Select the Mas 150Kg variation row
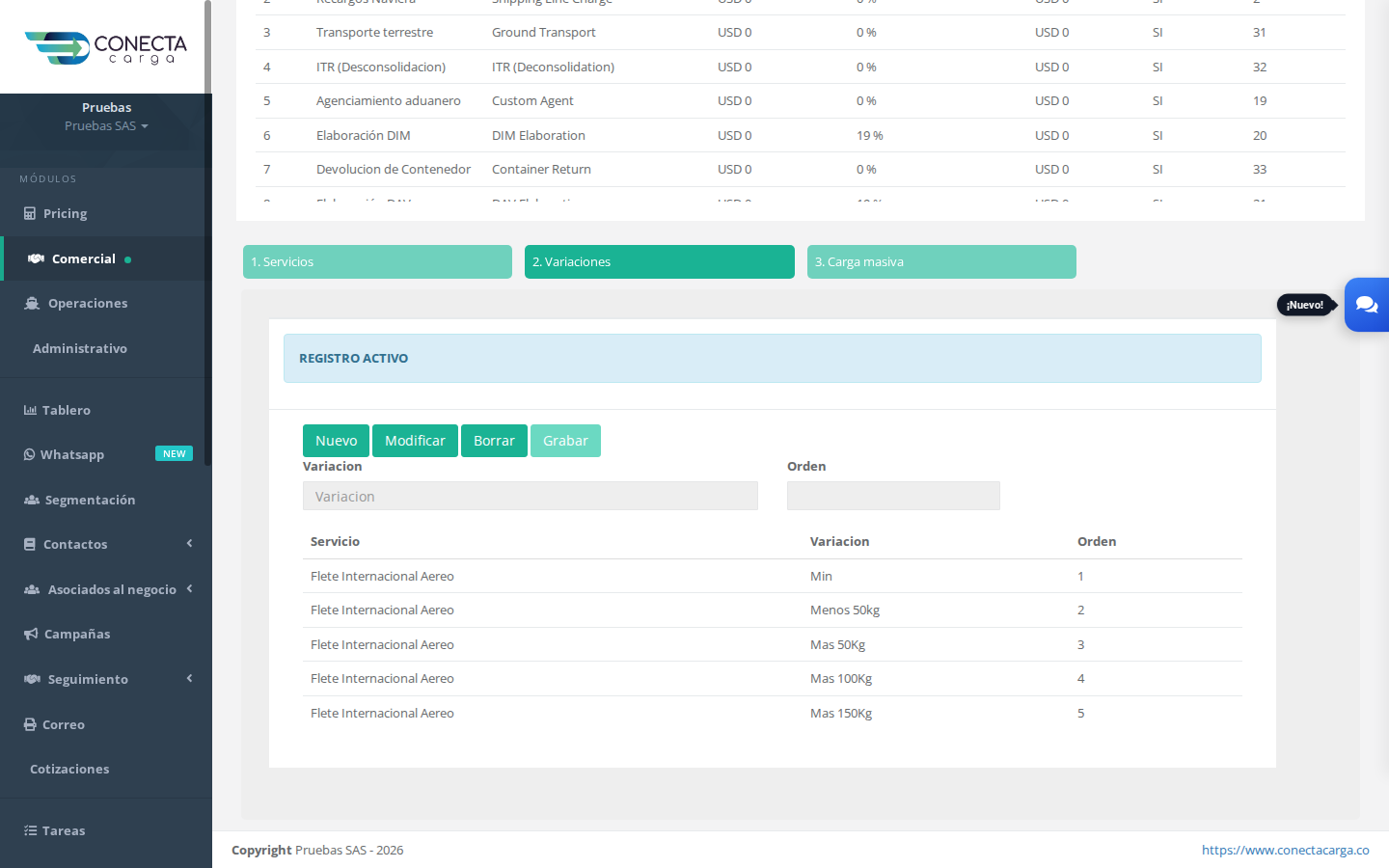This screenshot has width=1389, height=868. pos(773,714)
